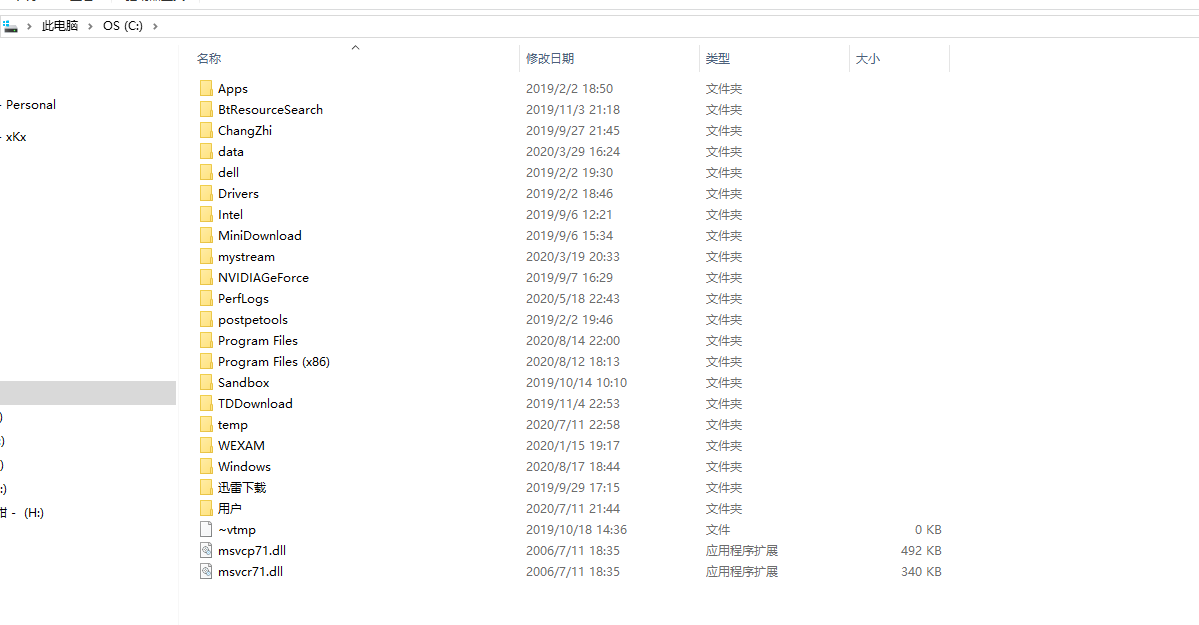Select the Windows folder icon
This screenshot has width=1199, height=625.
pyautogui.click(x=206, y=467)
